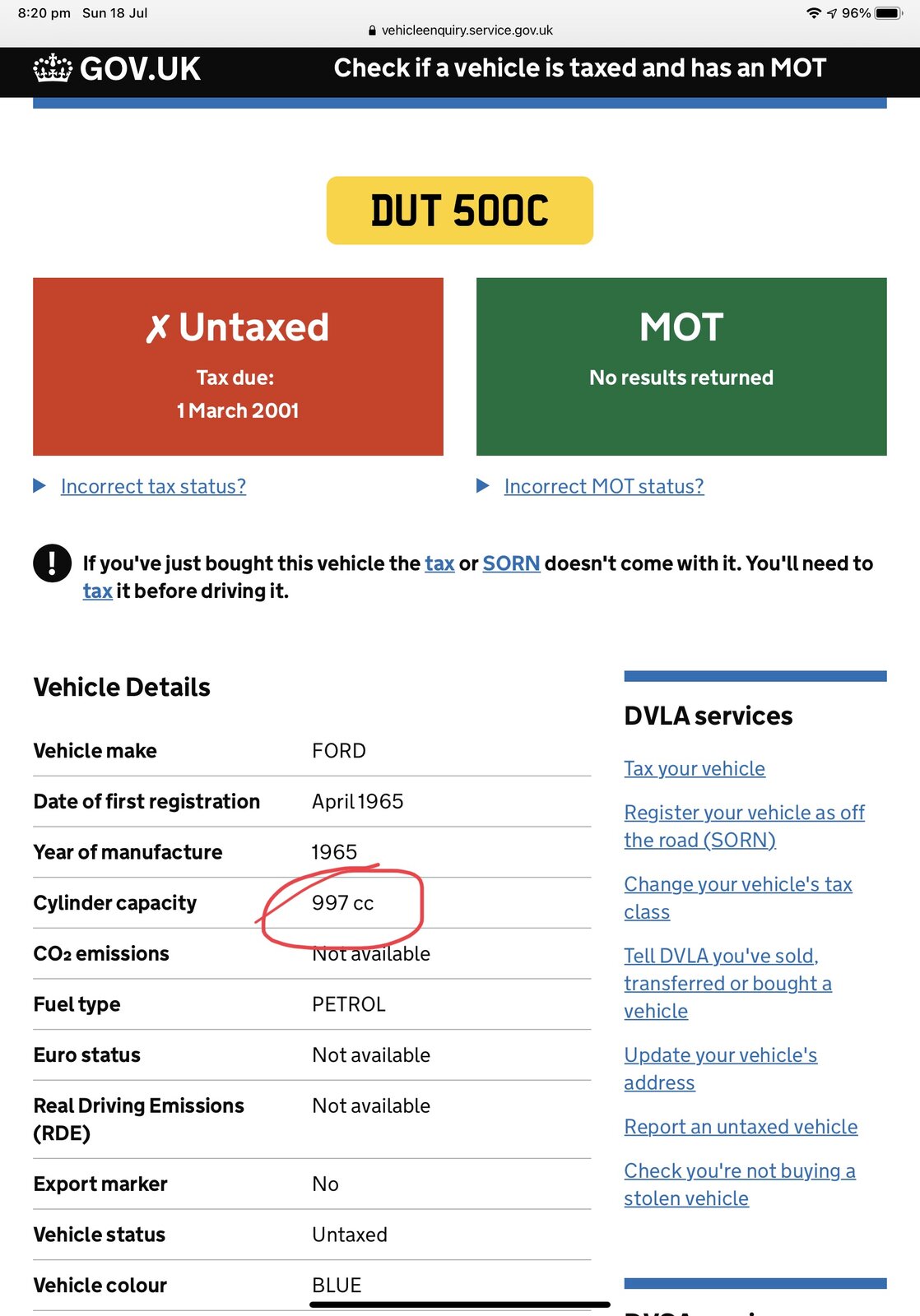This screenshot has height=1316, width=920.
Task: Tap the Wi-Fi status icon
Action: click(x=813, y=13)
